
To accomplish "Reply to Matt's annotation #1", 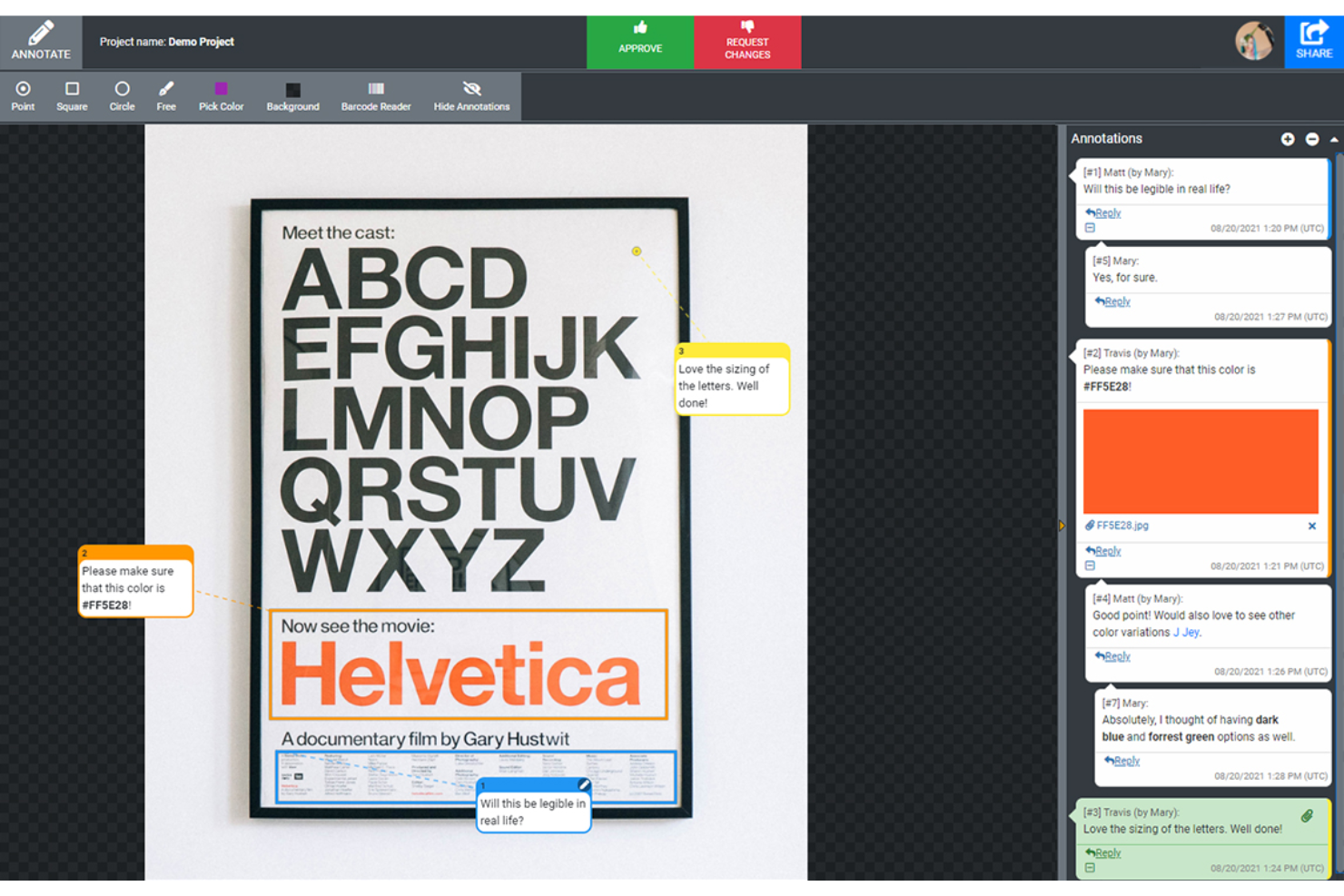I will coord(1103,213).
